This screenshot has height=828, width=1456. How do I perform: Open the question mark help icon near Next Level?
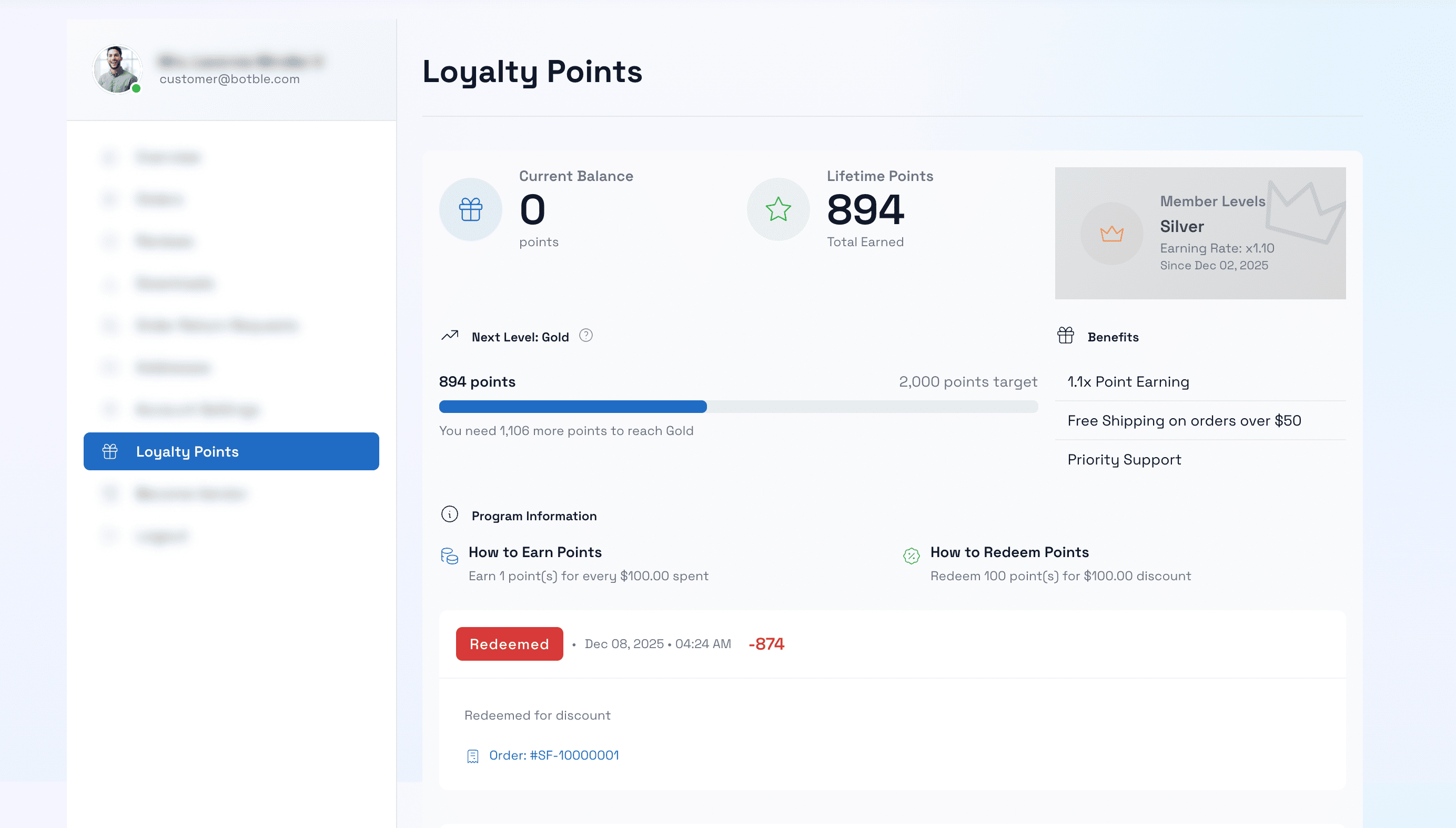click(585, 336)
